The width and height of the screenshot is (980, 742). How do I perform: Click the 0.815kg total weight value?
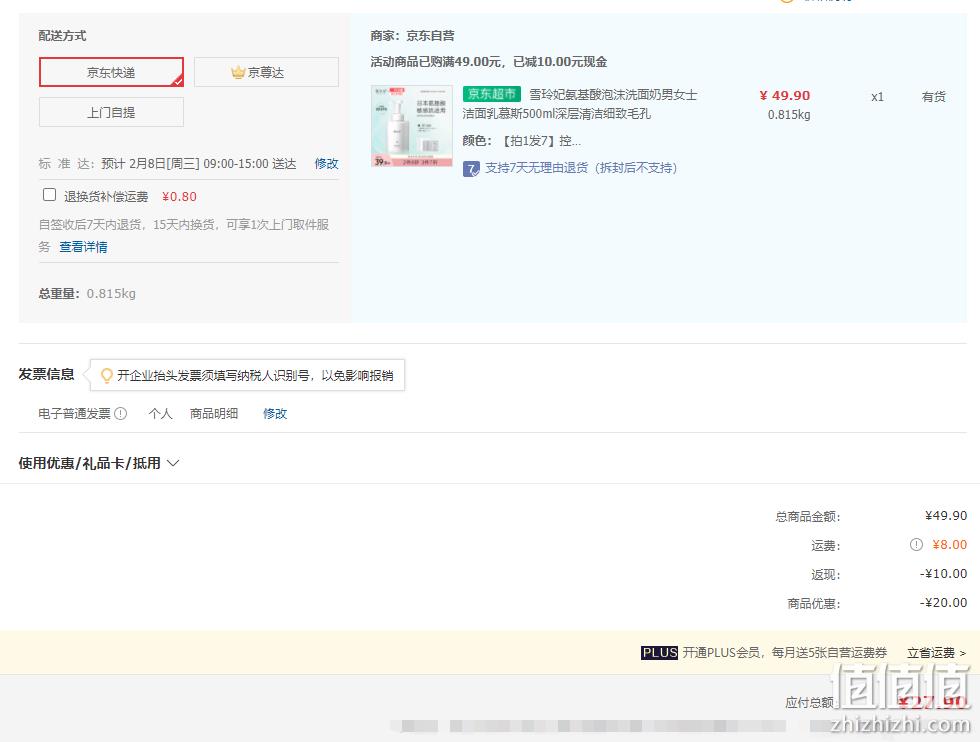[111, 293]
